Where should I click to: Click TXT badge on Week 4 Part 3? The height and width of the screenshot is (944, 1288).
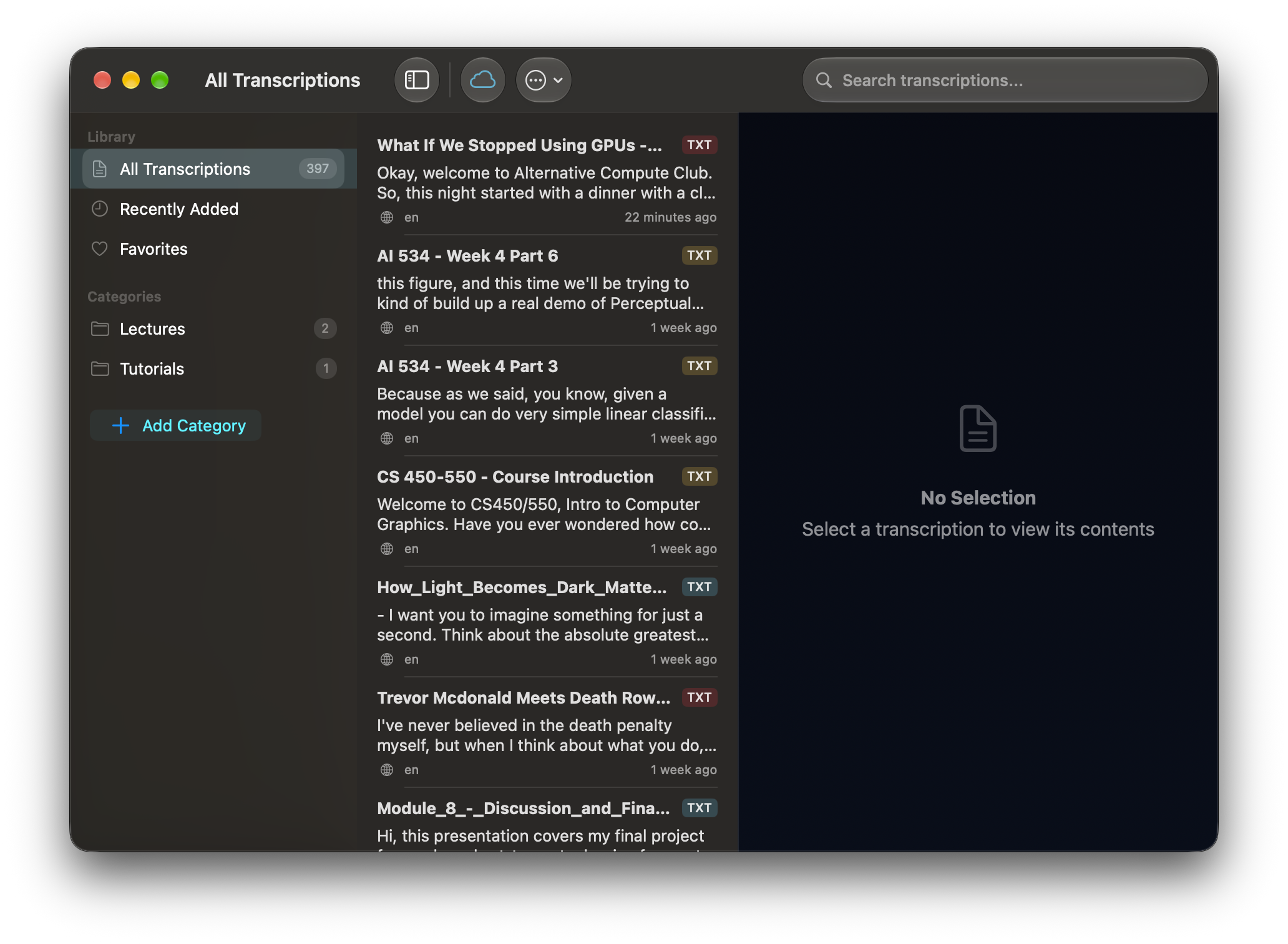pyautogui.click(x=700, y=366)
